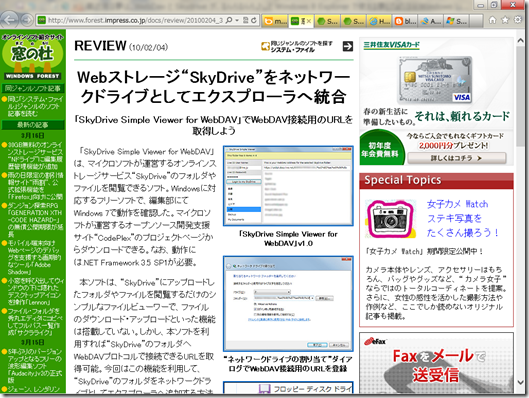Image resolution: width=529 pixels, height=398 pixels.
Task: Switch to the H... tab
Action: pos(380,21)
